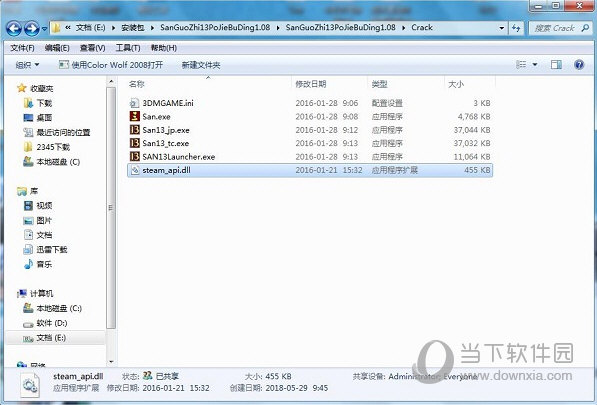Click Crack in the address path
Image resolution: width=597 pixels, height=405 pixels.
tap(422, 28)
